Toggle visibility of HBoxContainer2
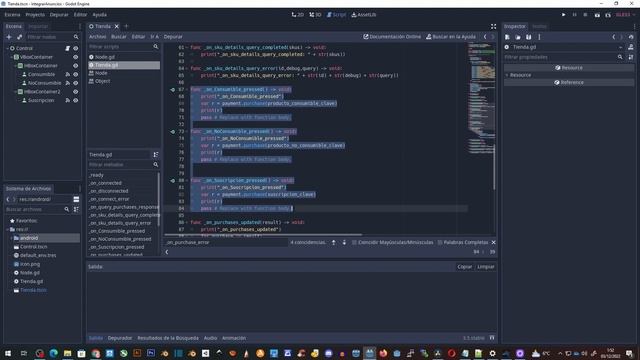 (76, 91)
